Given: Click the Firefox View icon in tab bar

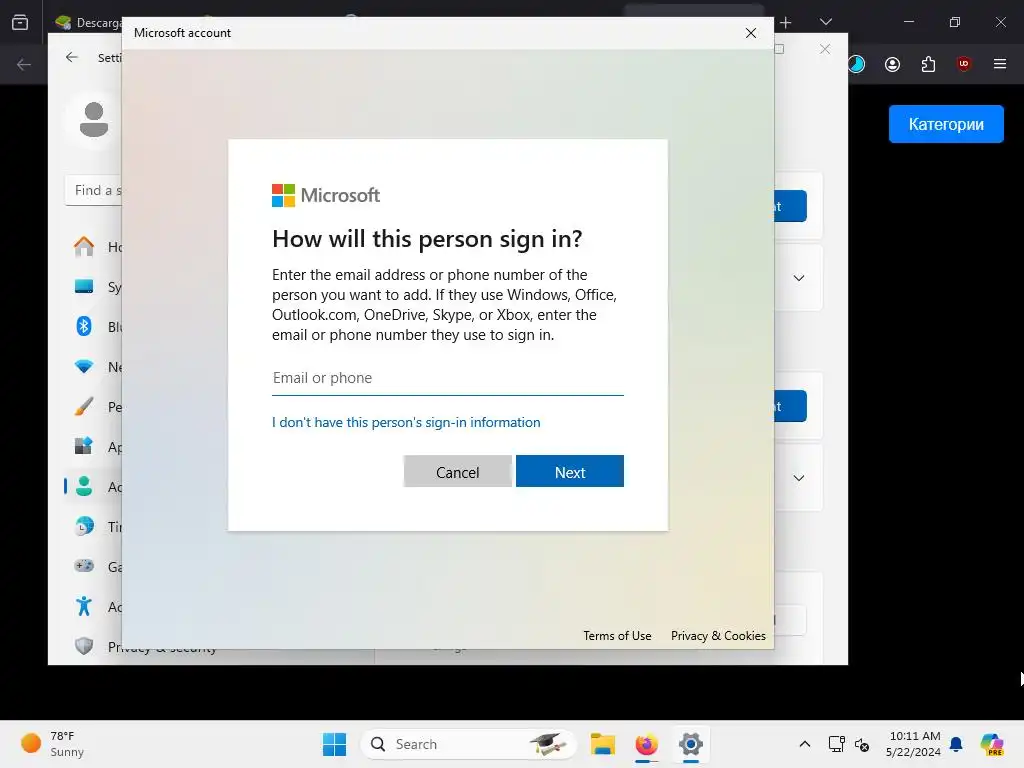Looking at the screenshot, I should point(20,22).
